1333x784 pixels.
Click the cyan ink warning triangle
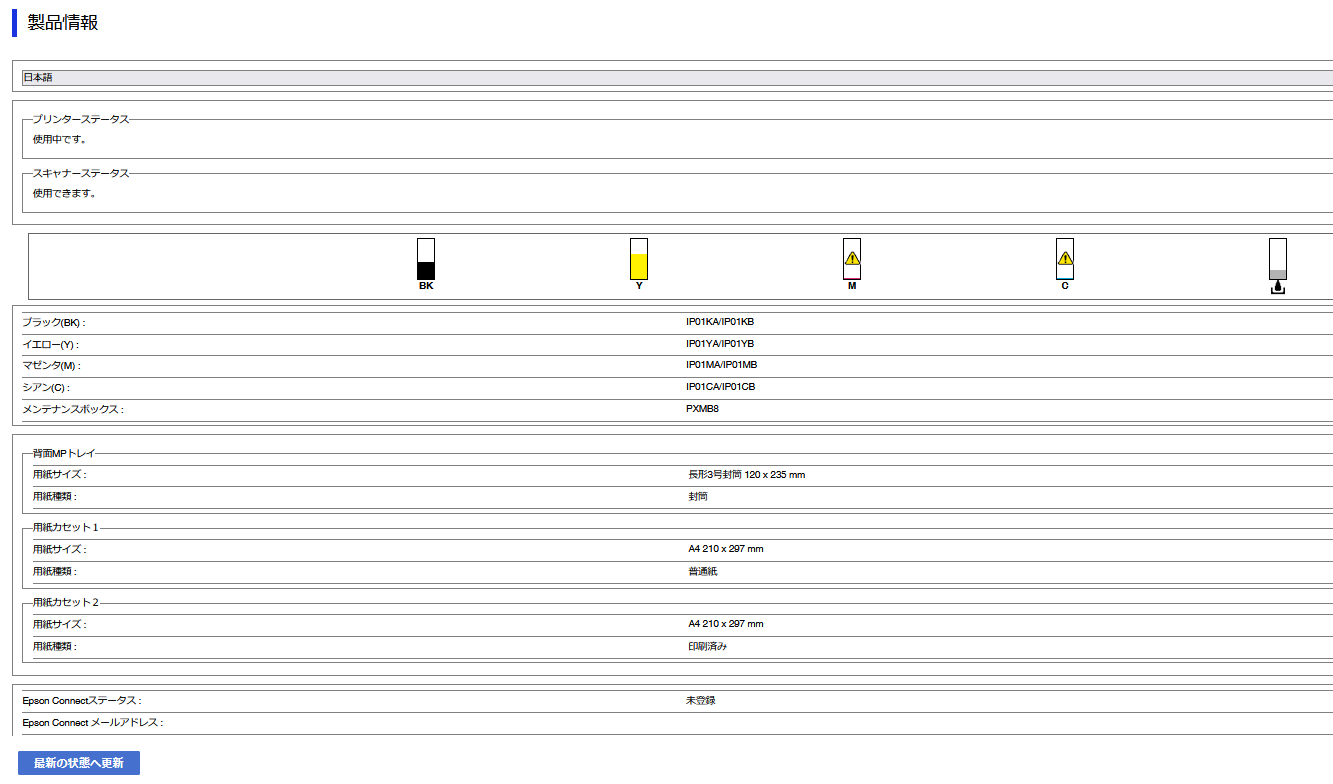[1065, 258]
